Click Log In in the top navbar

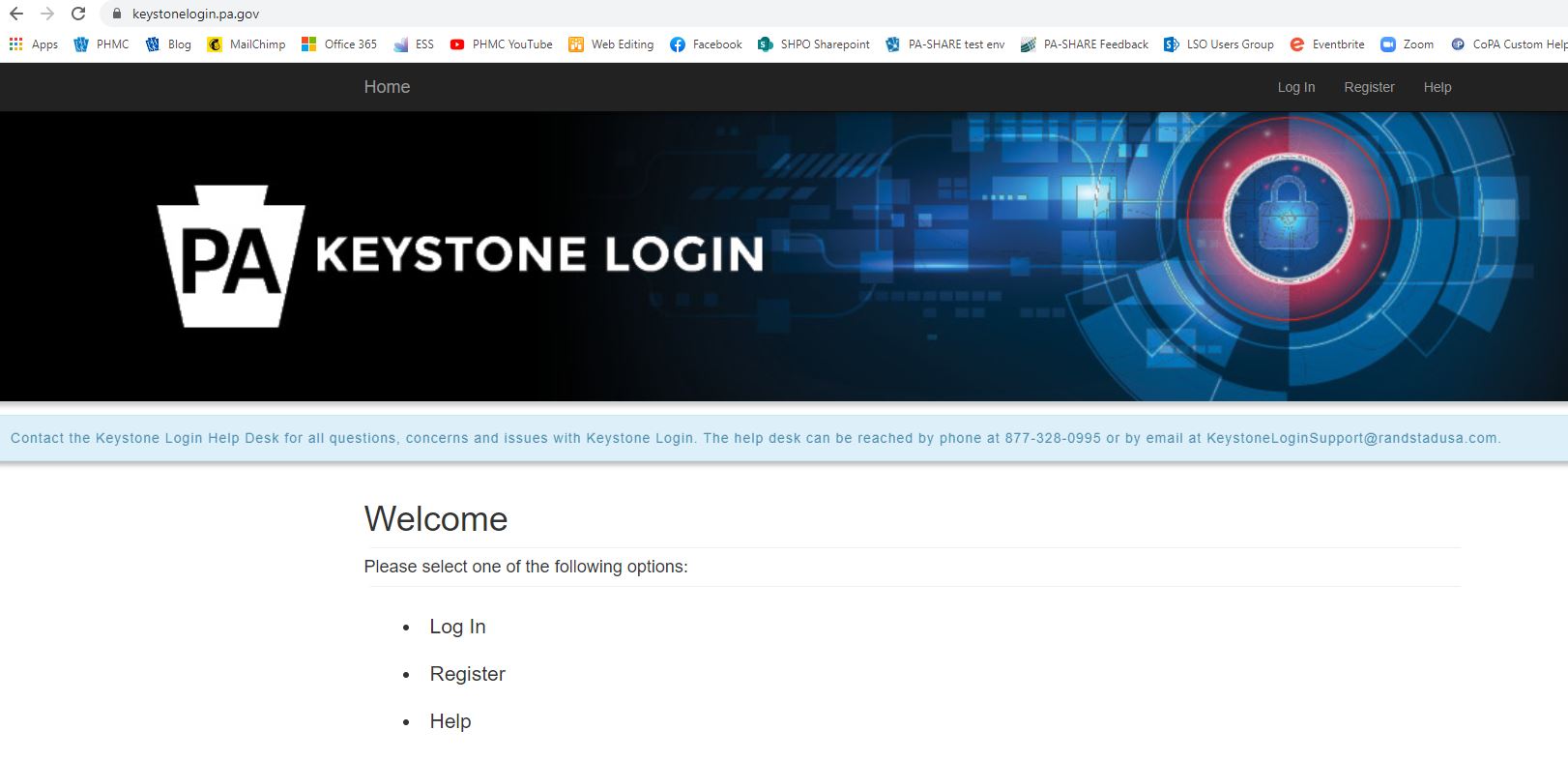(x=1295, y=87)
